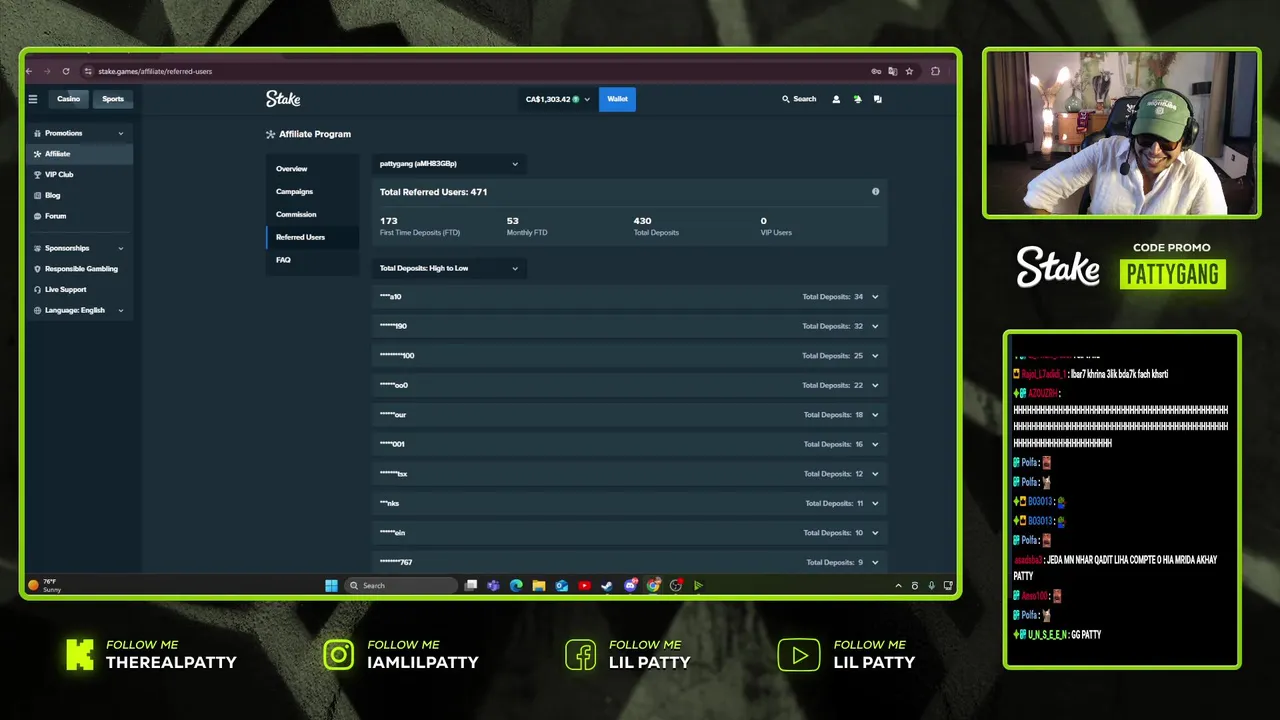Image resolution: width=1280 pixels, height=720 pixels.
Task: Open Task View from taskbar
Action: click(x=471, y=585)
